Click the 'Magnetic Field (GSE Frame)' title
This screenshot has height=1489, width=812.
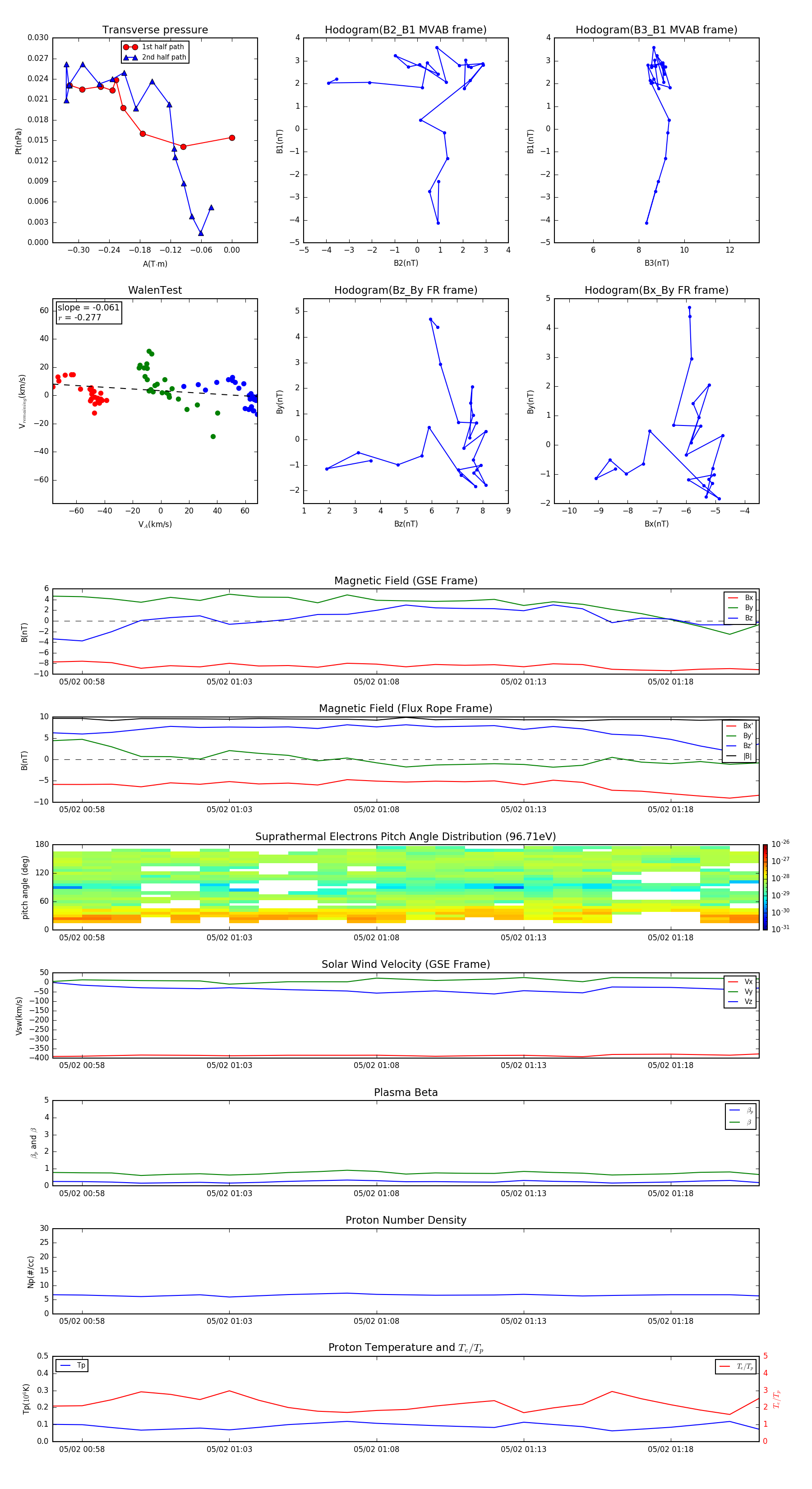406,581
